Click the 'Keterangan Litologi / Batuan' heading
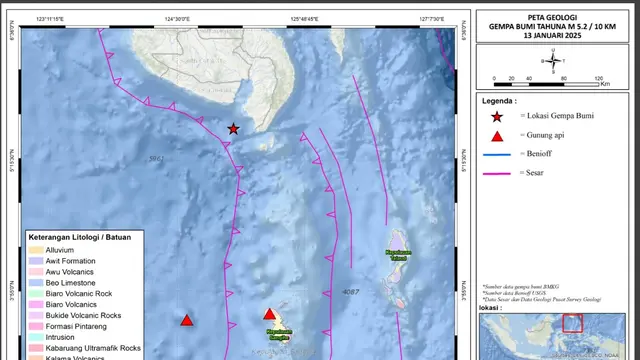This screenshot has width=640, height=360. pos(80,237)
